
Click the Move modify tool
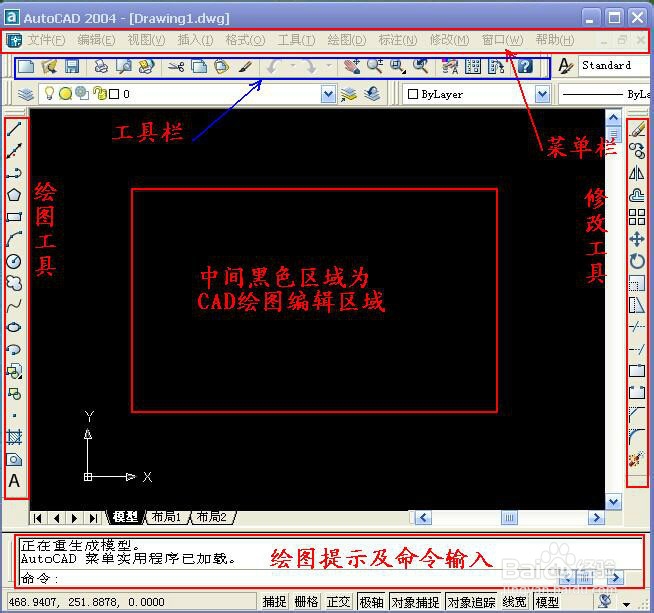pos(637,239)
